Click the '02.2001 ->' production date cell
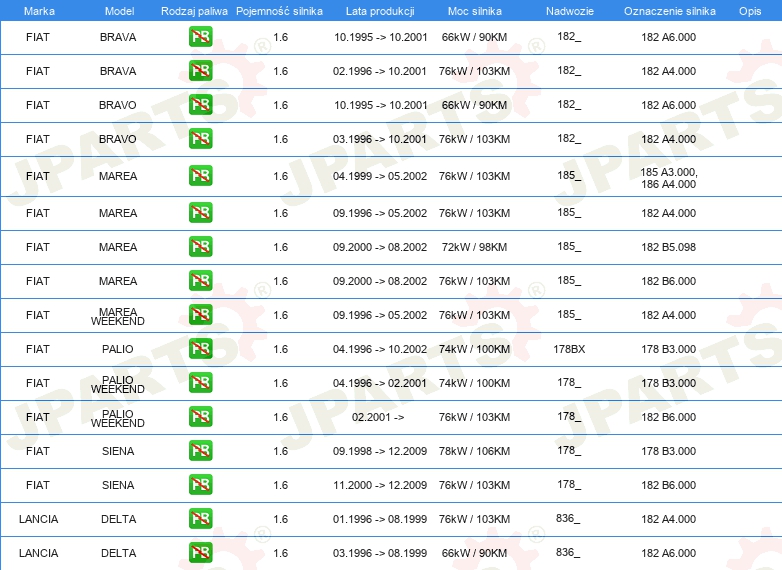 pyautogui.click(x=378, y=417)
